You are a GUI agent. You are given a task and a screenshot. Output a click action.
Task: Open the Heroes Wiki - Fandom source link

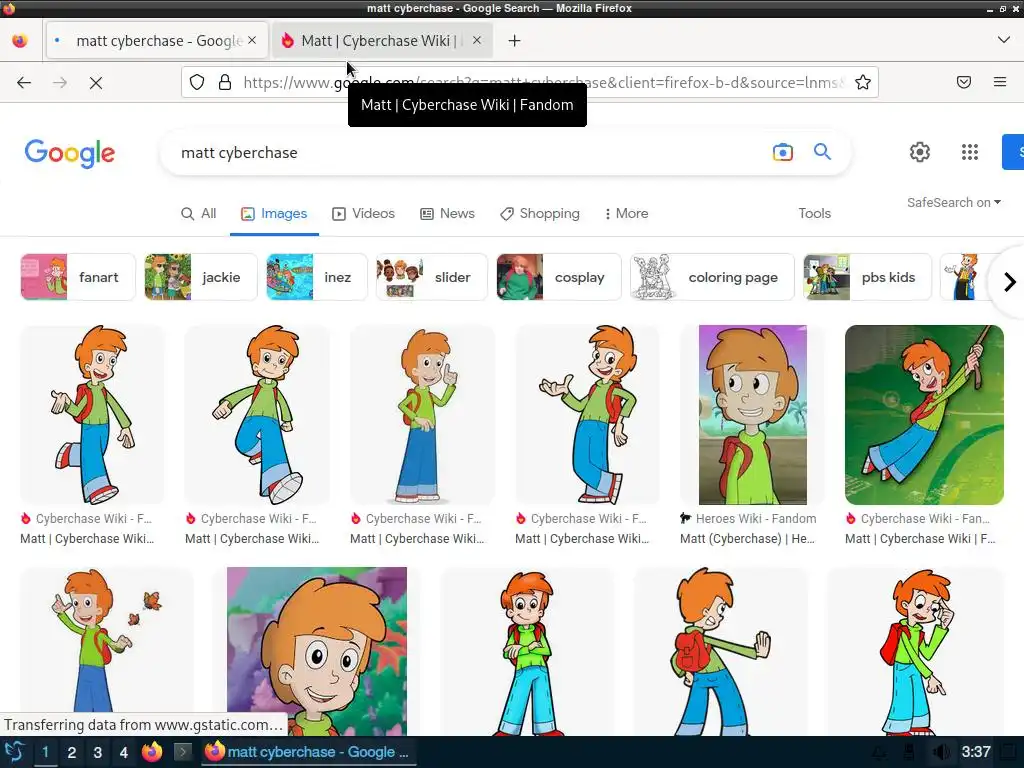coord(748,519)
